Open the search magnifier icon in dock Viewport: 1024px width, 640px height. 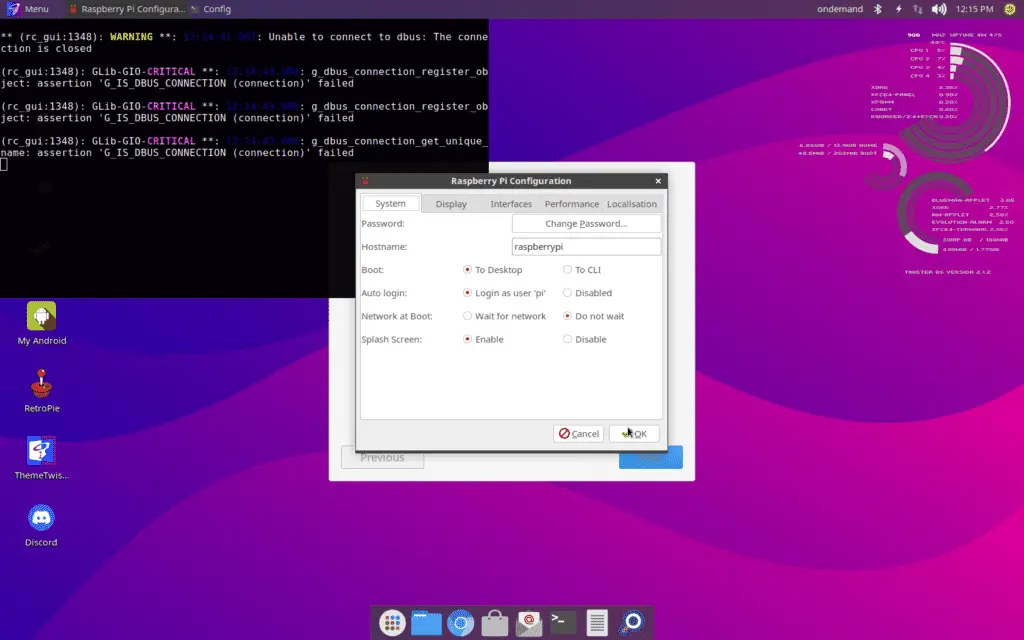point(632,623)
